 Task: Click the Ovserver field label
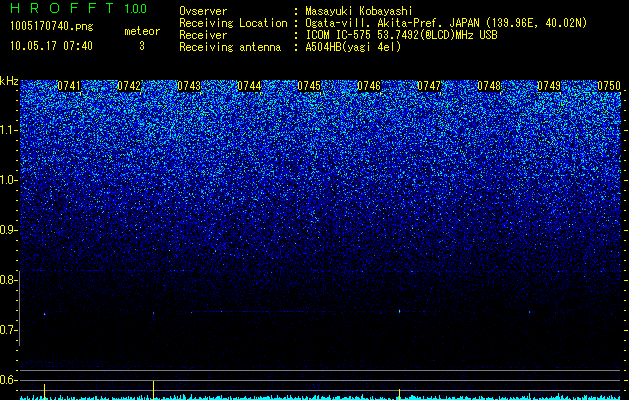coord(203,11)
